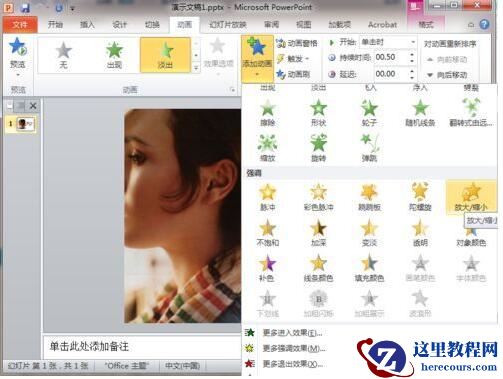This screenshot has width=503, height=379.
Task: Choose the 旋转 (Swivel) entrance effect
Action: pyautogui.click(x=318, y=148)
